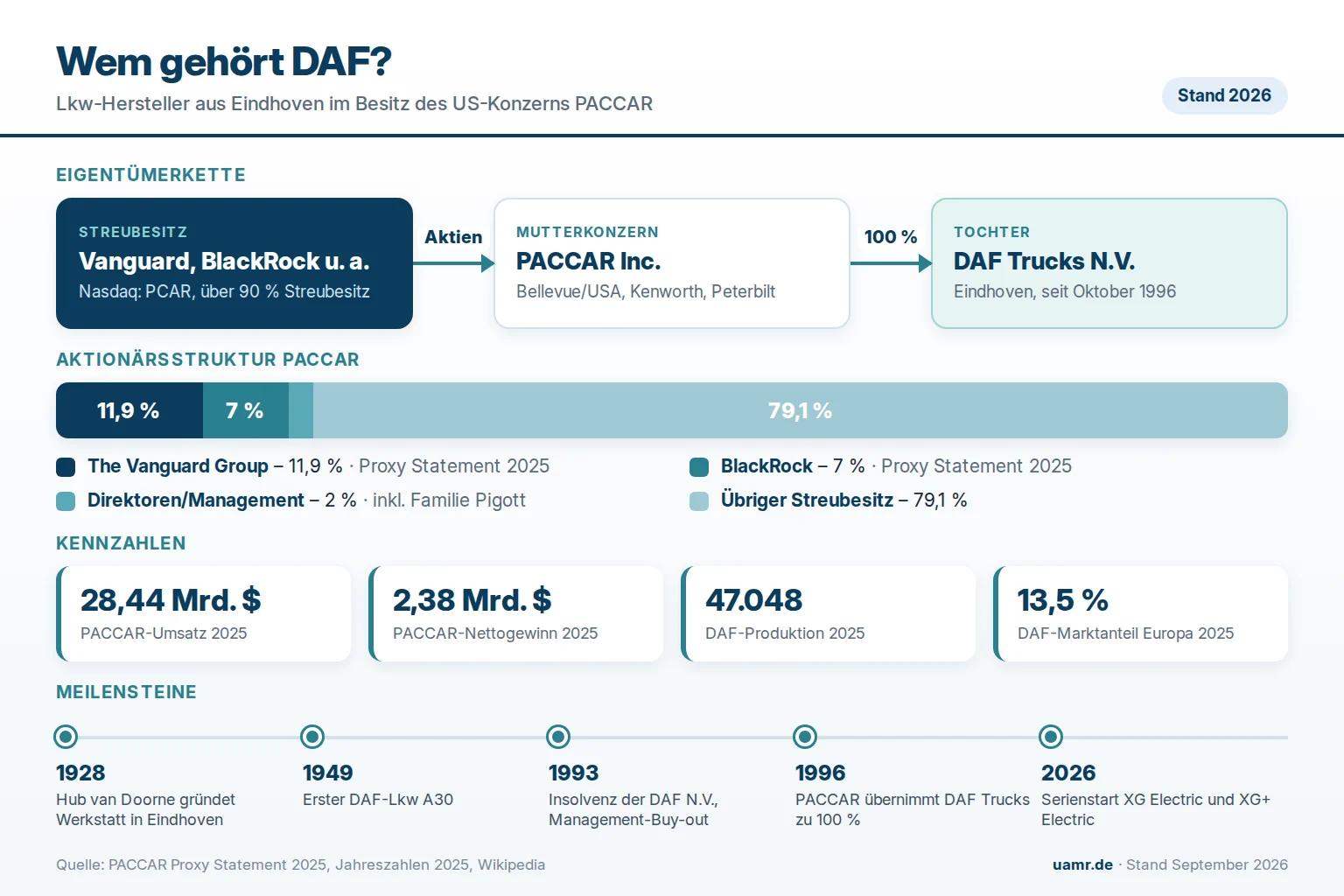
Task: Click the MEILENSTEINE section heading
Action: pos(126,692)
